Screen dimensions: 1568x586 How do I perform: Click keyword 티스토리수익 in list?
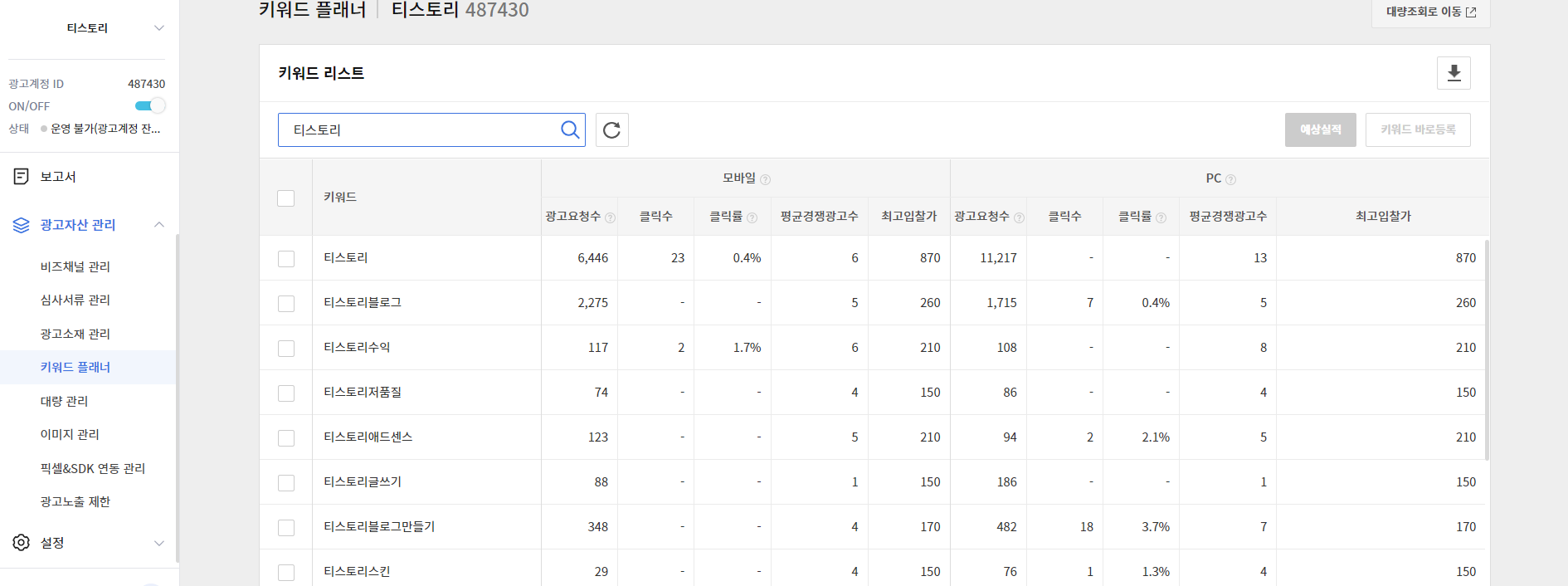357,347
